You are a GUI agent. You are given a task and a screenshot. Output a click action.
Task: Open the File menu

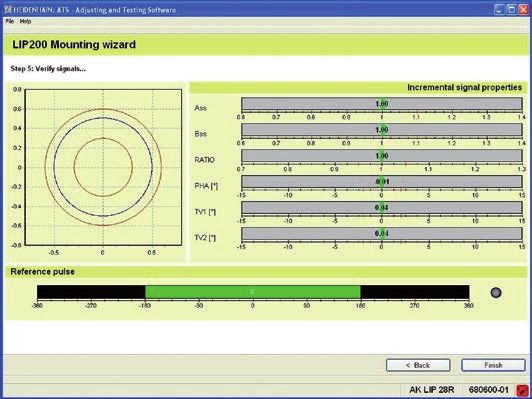[10, 21]
